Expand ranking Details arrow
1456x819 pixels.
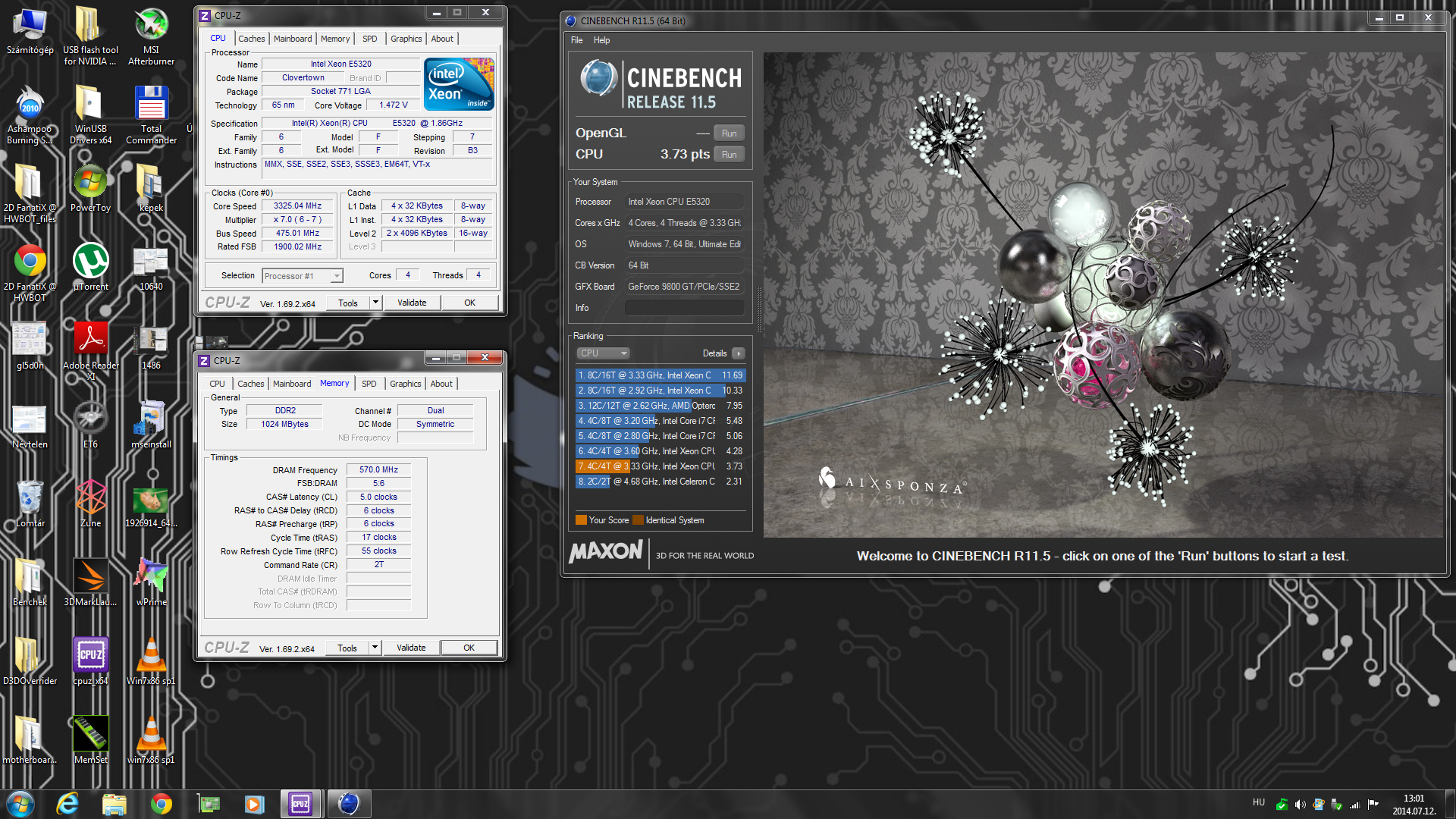coord(739,353)
